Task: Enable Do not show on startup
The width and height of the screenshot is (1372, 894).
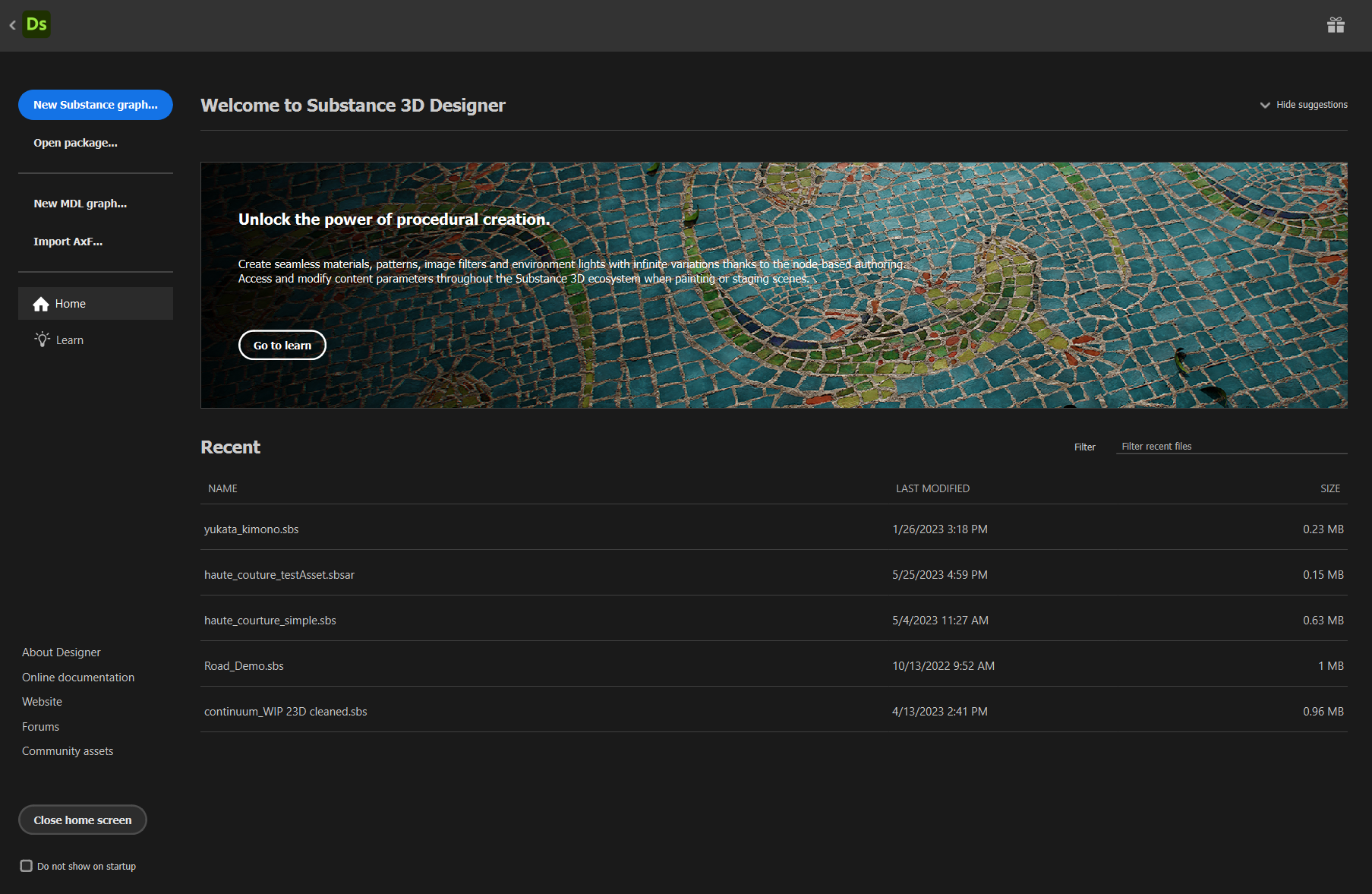Action: point(27,866)
